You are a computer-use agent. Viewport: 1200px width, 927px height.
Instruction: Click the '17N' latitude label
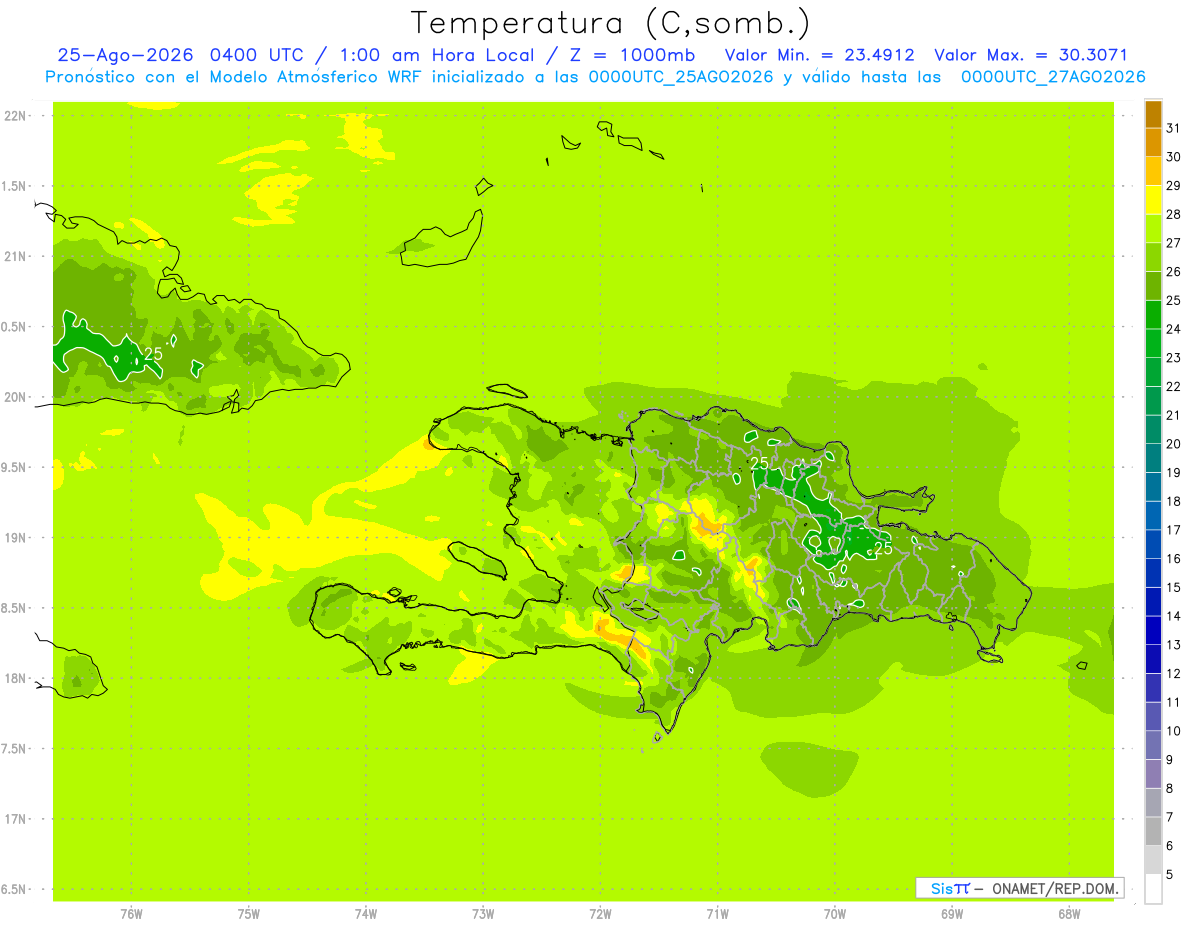[15, 819]
